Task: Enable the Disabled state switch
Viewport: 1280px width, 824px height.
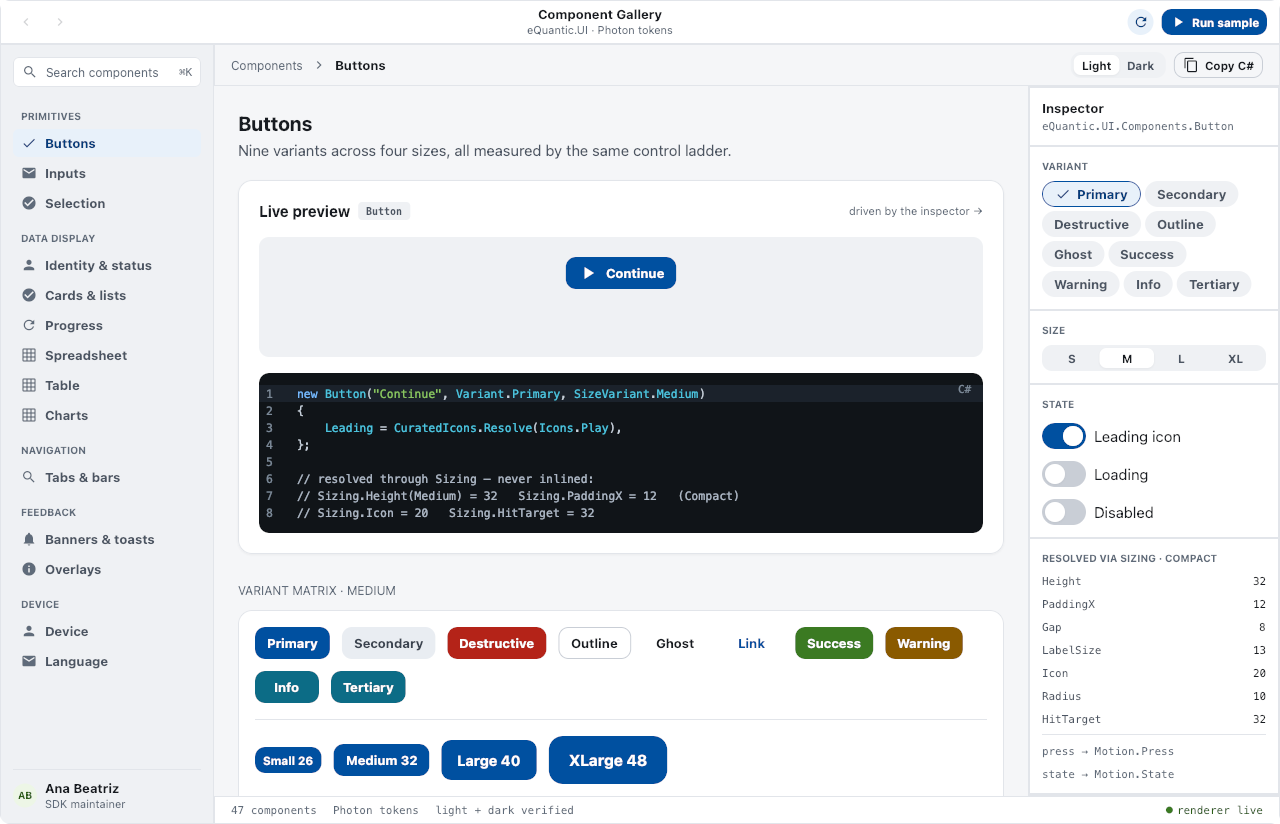Action: (1064, 512)
